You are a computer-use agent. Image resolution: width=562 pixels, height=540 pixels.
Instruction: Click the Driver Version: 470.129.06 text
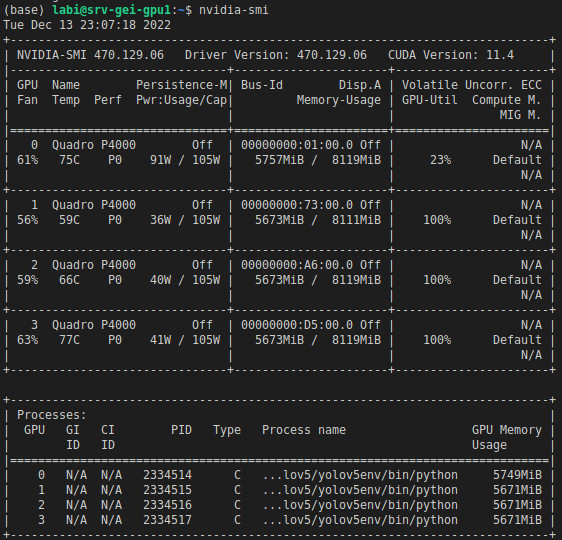276,55
